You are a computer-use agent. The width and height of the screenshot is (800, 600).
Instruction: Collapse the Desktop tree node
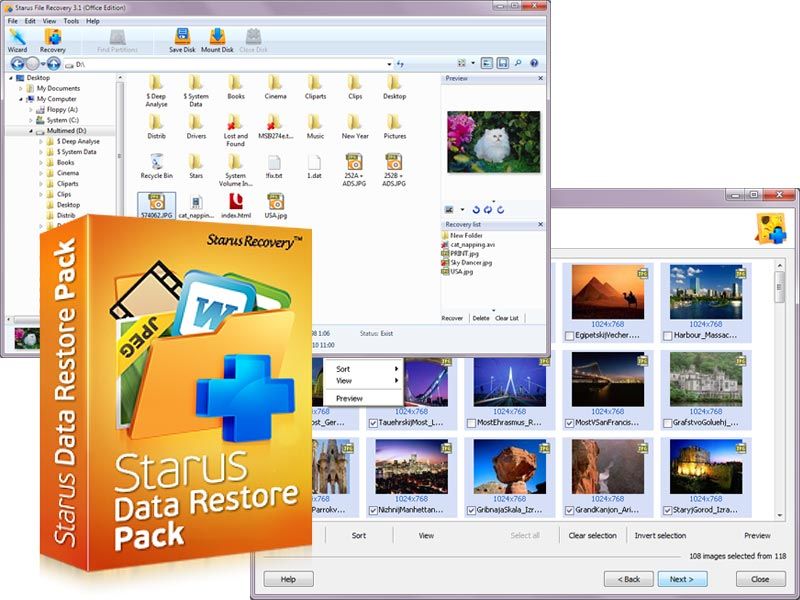[11, 78]
